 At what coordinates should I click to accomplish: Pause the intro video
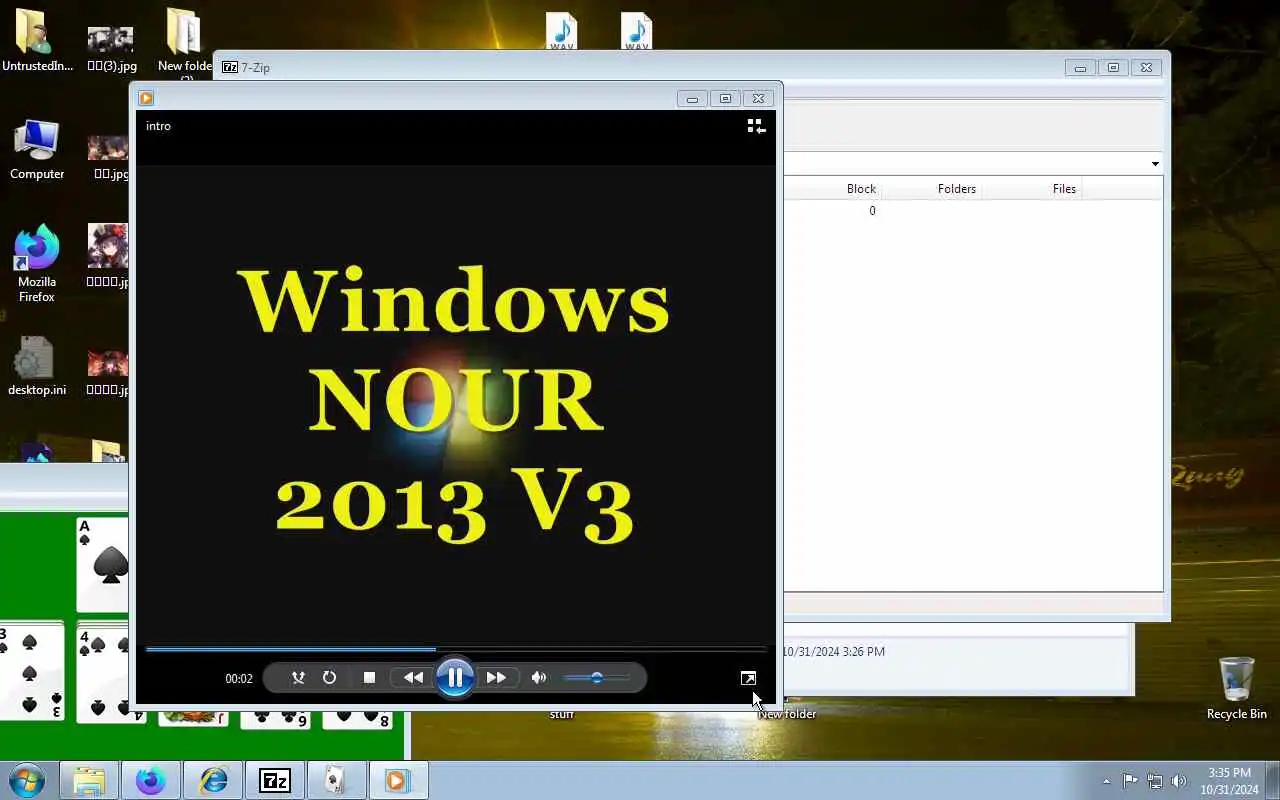click(455, 678)
